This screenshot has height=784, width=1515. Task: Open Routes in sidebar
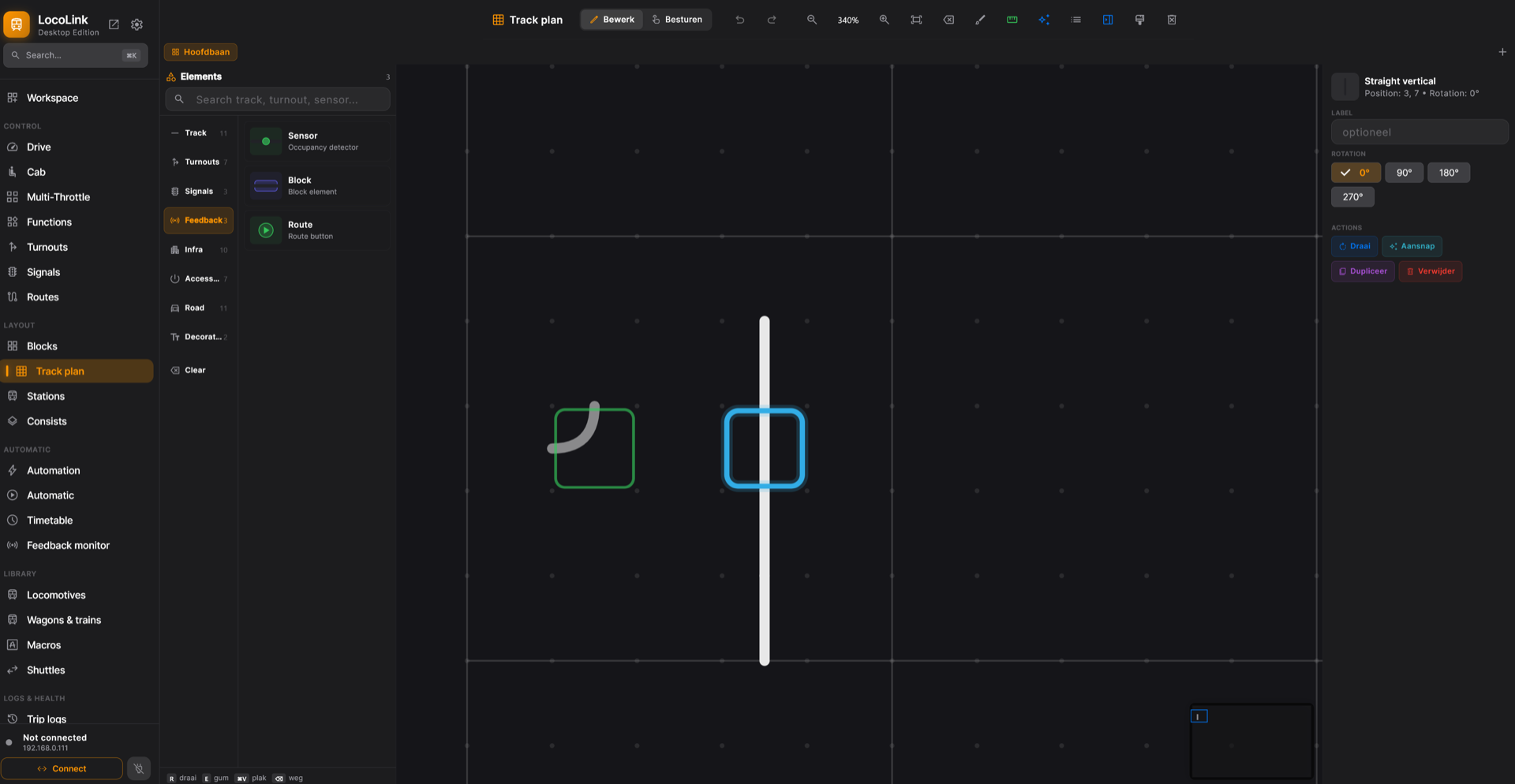tap(77, 297)
